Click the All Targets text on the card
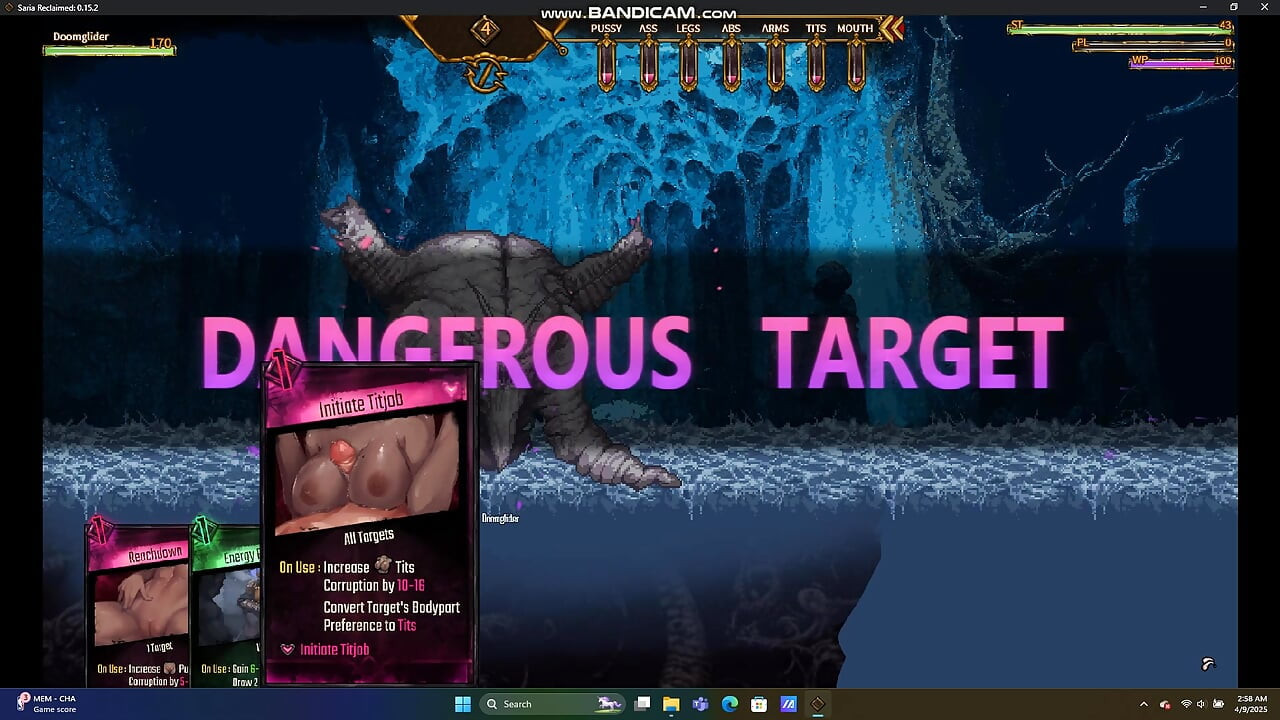 (x=368, y=537)
